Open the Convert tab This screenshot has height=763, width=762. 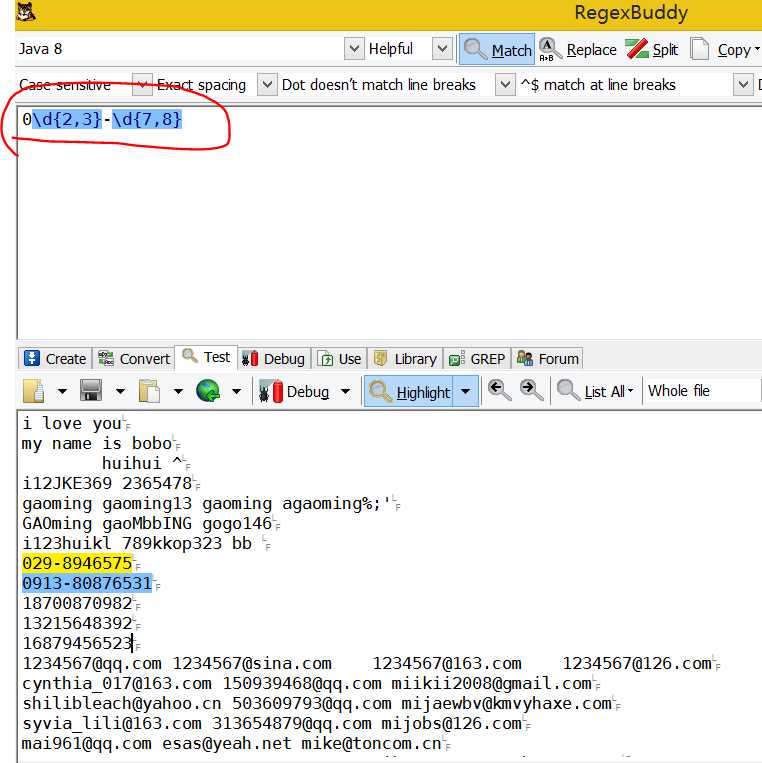pyautogui.click(x=134, y=359)
